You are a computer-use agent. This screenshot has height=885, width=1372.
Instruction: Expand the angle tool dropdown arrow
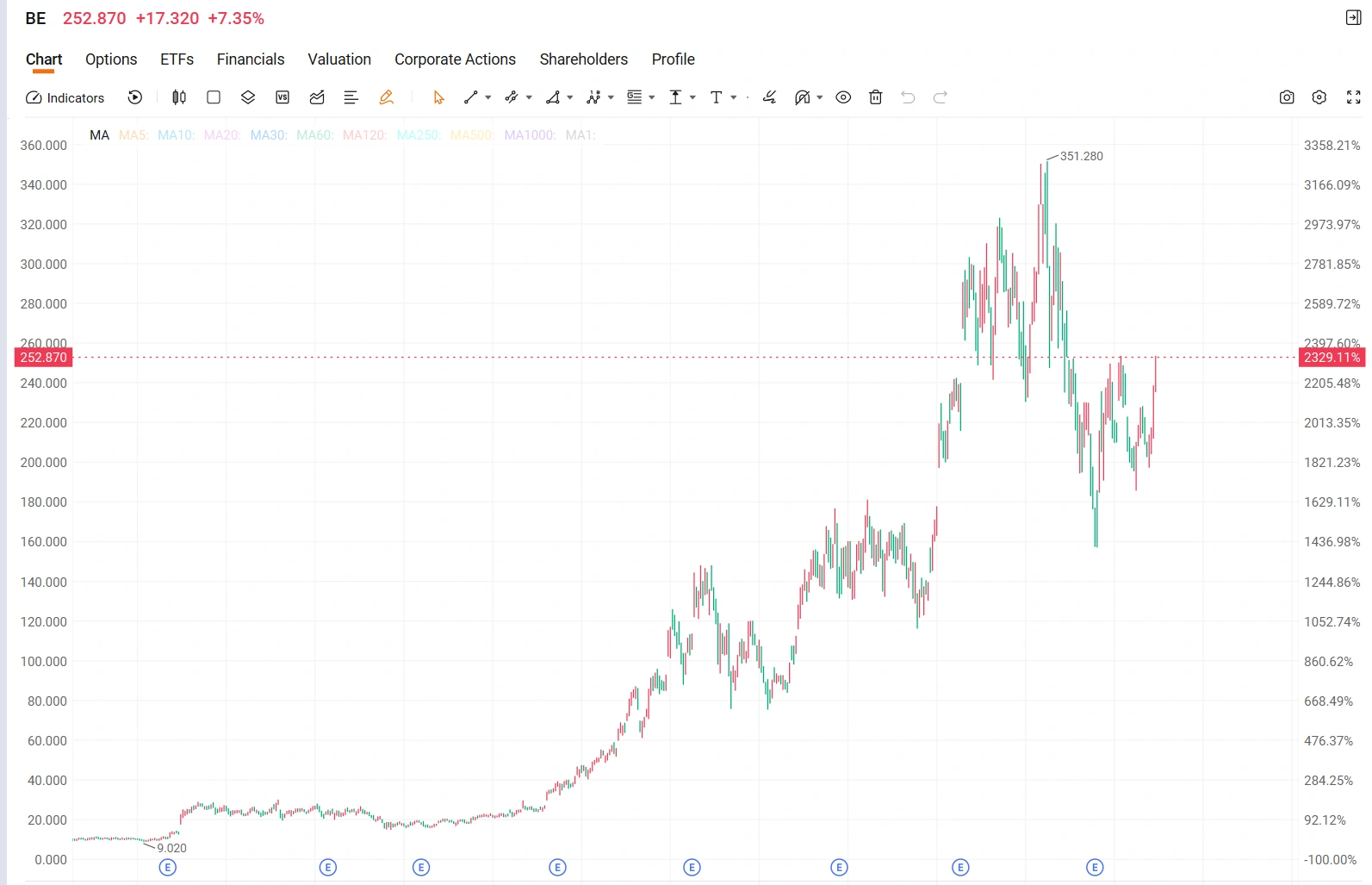[x=570, y=97]
